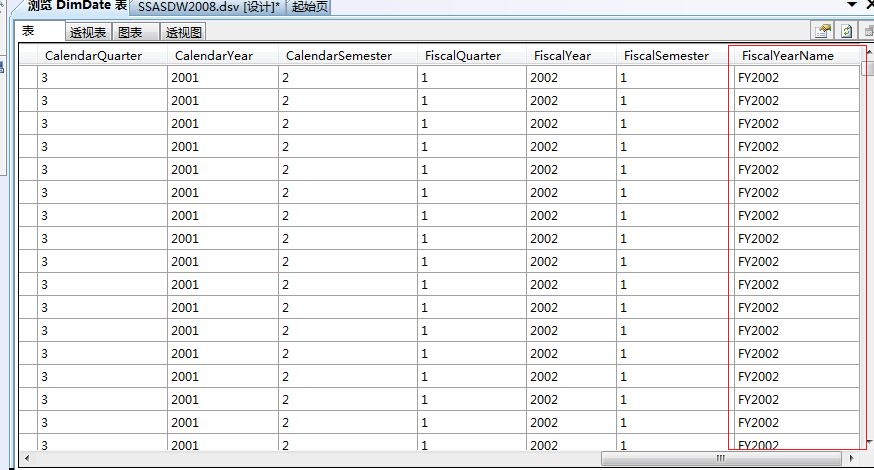The height and width of the screenshot is (470, 874).
Task: Click the CalendarQuarter column header
Action: (x=103, y=55)
